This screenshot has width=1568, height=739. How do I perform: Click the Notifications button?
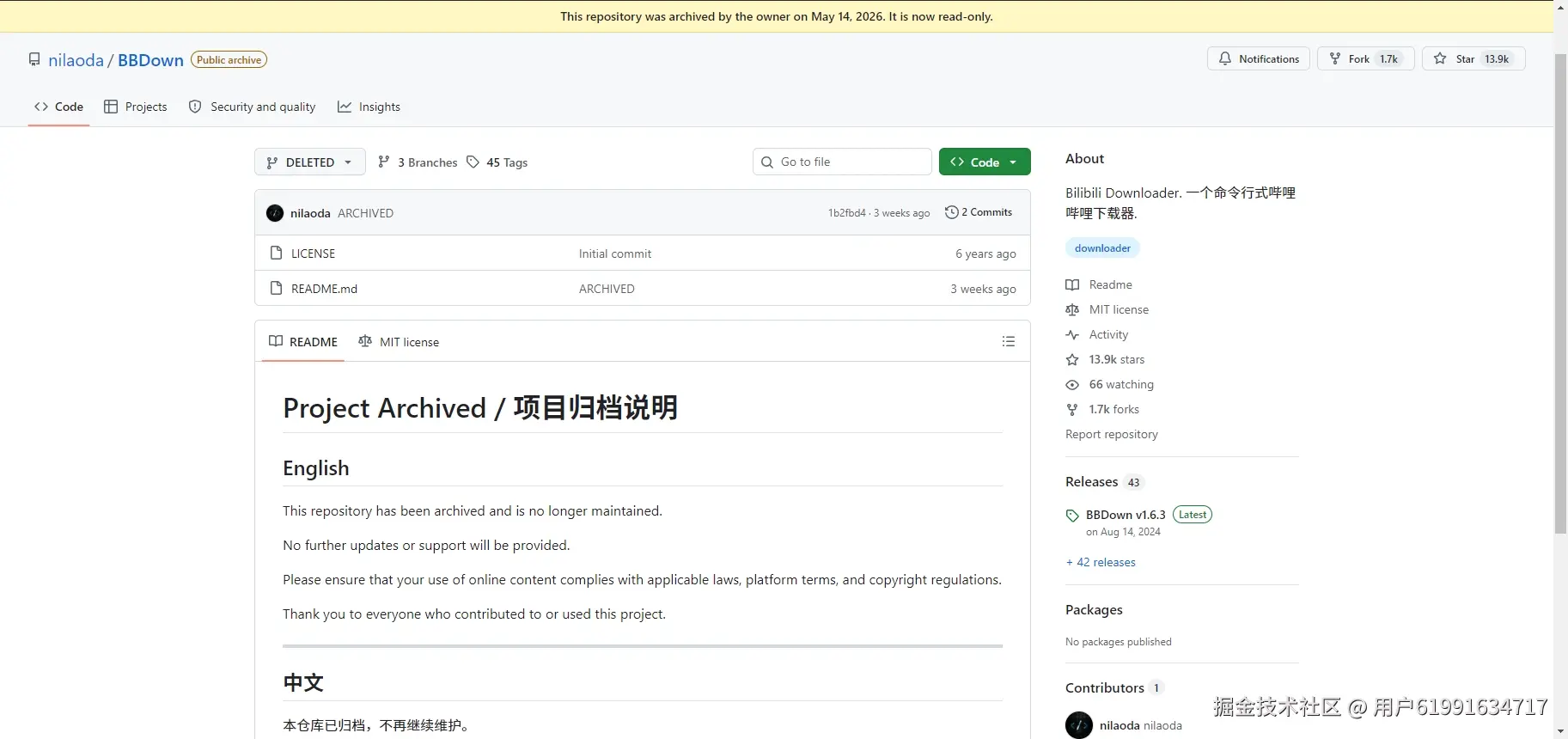[1259, 58]
